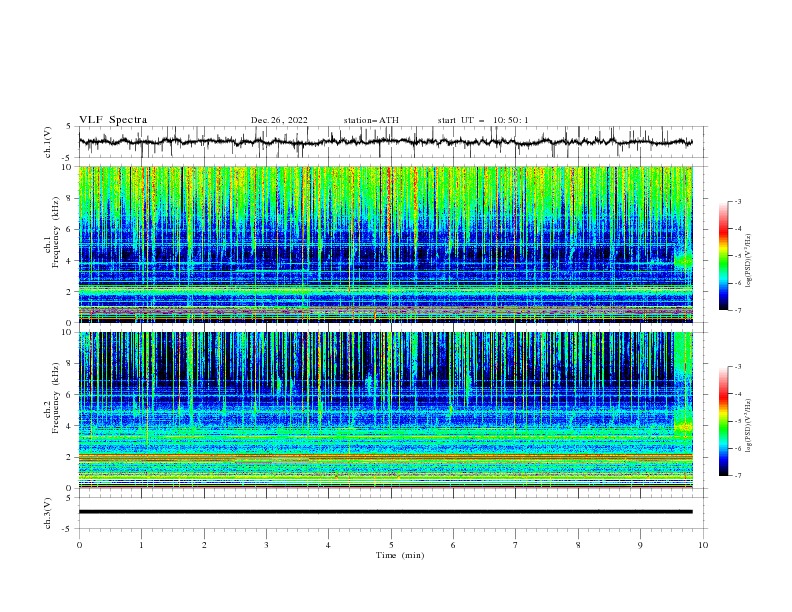
Task: Click the time axis tick label '1'
Action: click(x=141, y=545)
